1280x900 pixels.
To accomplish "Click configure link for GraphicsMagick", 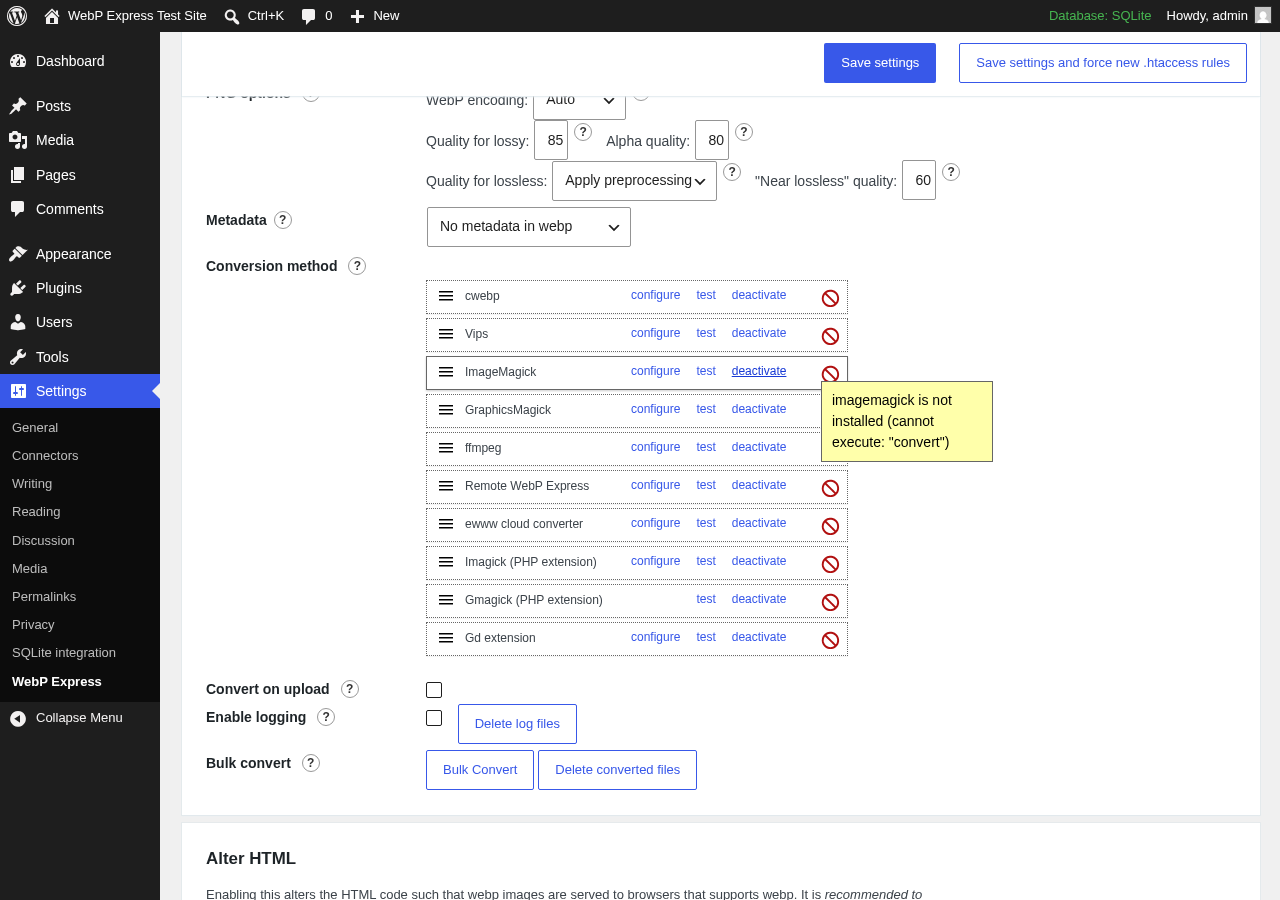I will coord(655,409).
